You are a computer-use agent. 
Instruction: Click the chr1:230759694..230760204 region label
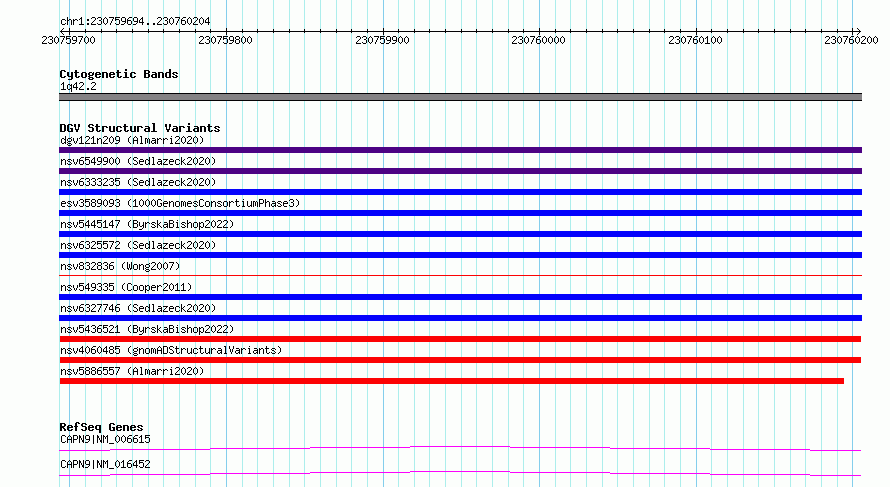(x=135, y=21)
